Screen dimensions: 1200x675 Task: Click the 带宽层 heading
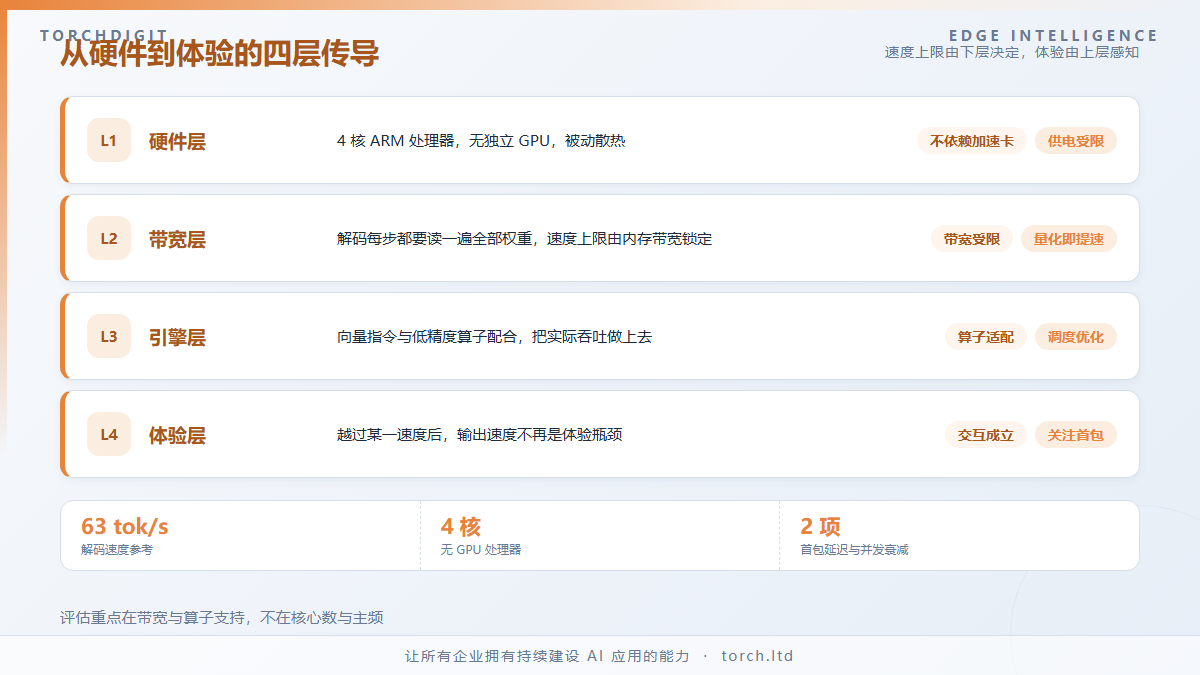tap(177, 239)
